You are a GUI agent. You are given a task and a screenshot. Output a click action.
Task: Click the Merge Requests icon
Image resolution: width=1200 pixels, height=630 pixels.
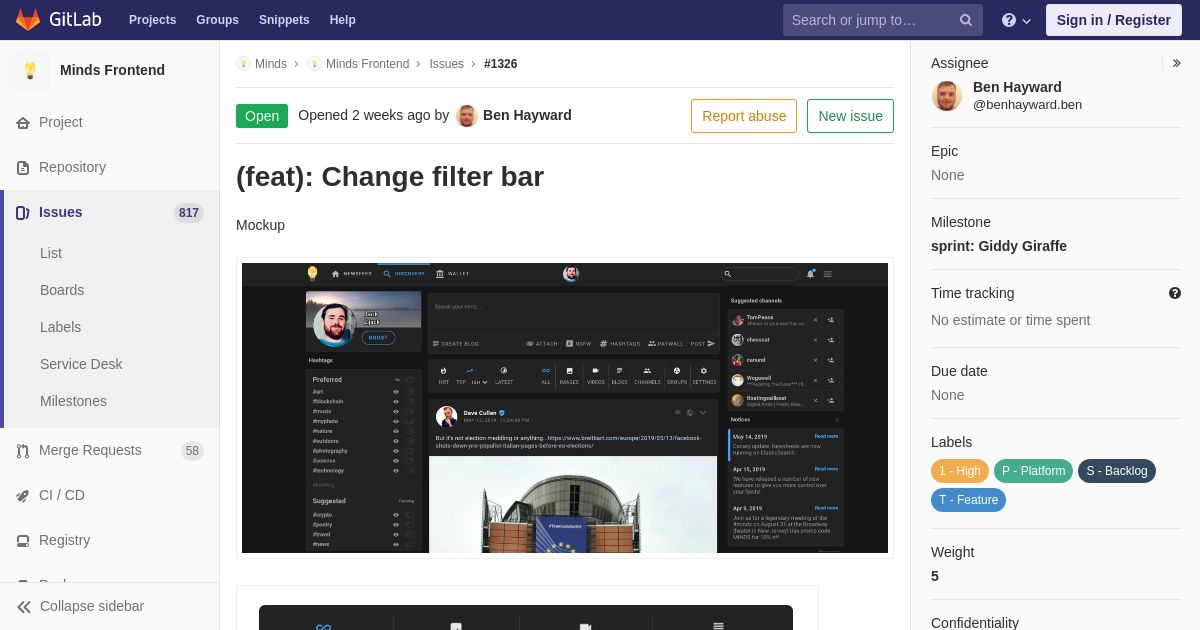[23, 451]
